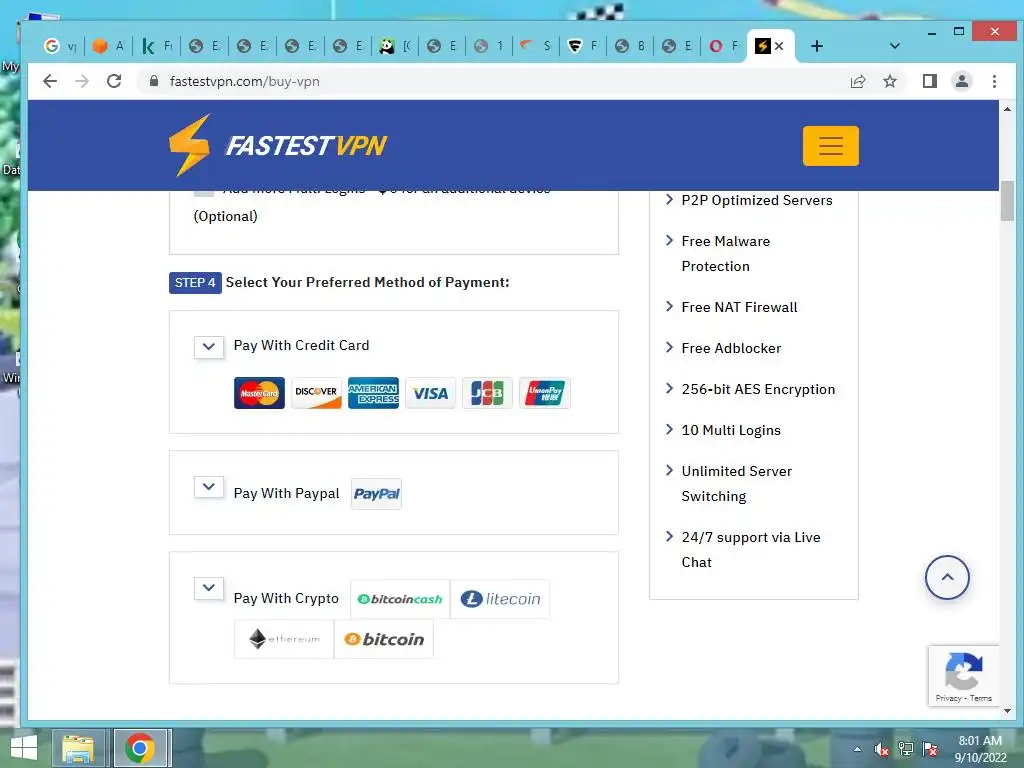Click the FastestVPN lightning bolt logo
Screen dimensions: 1024x768
189,145
